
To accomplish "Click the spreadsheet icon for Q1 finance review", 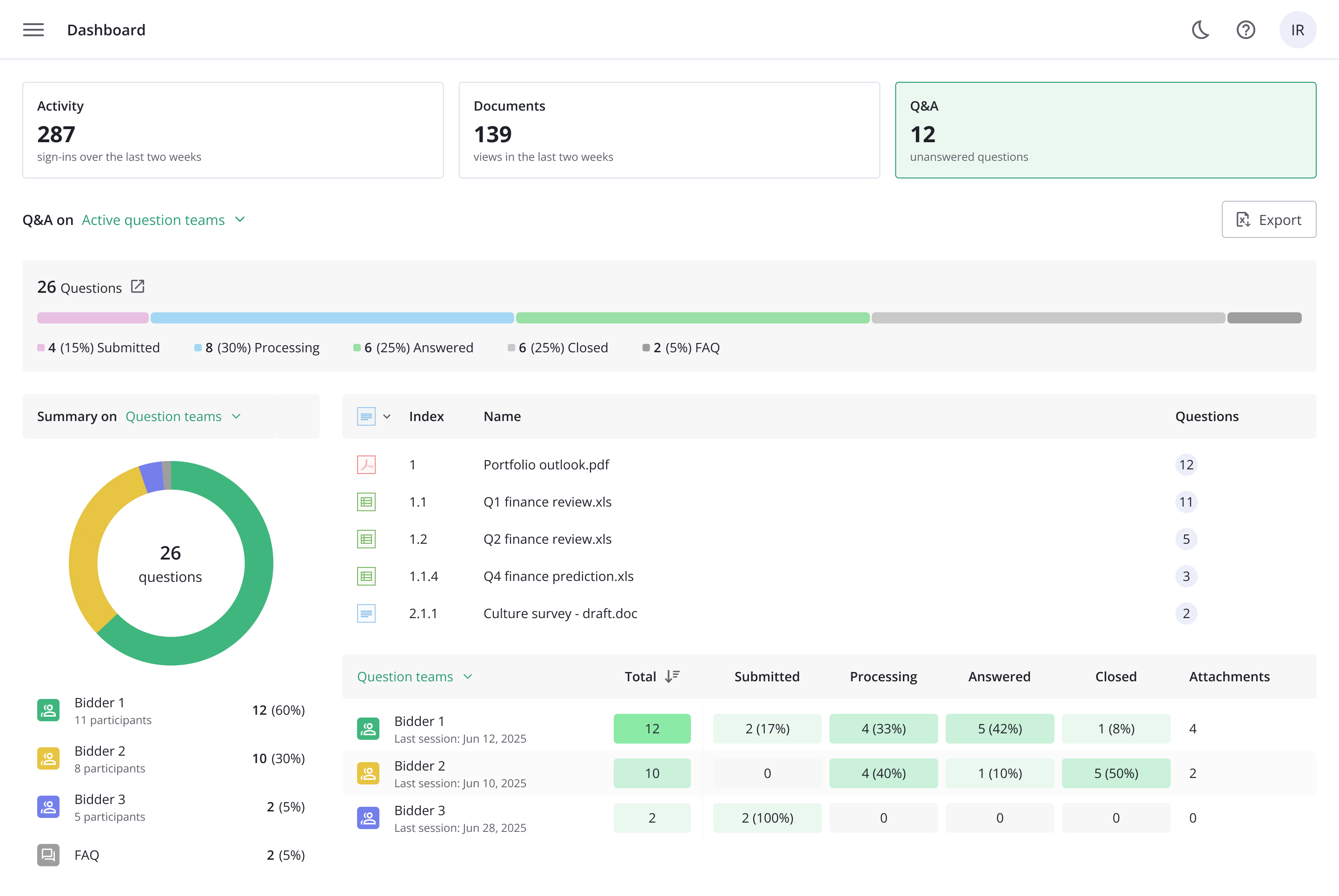I will click(366, 502).
